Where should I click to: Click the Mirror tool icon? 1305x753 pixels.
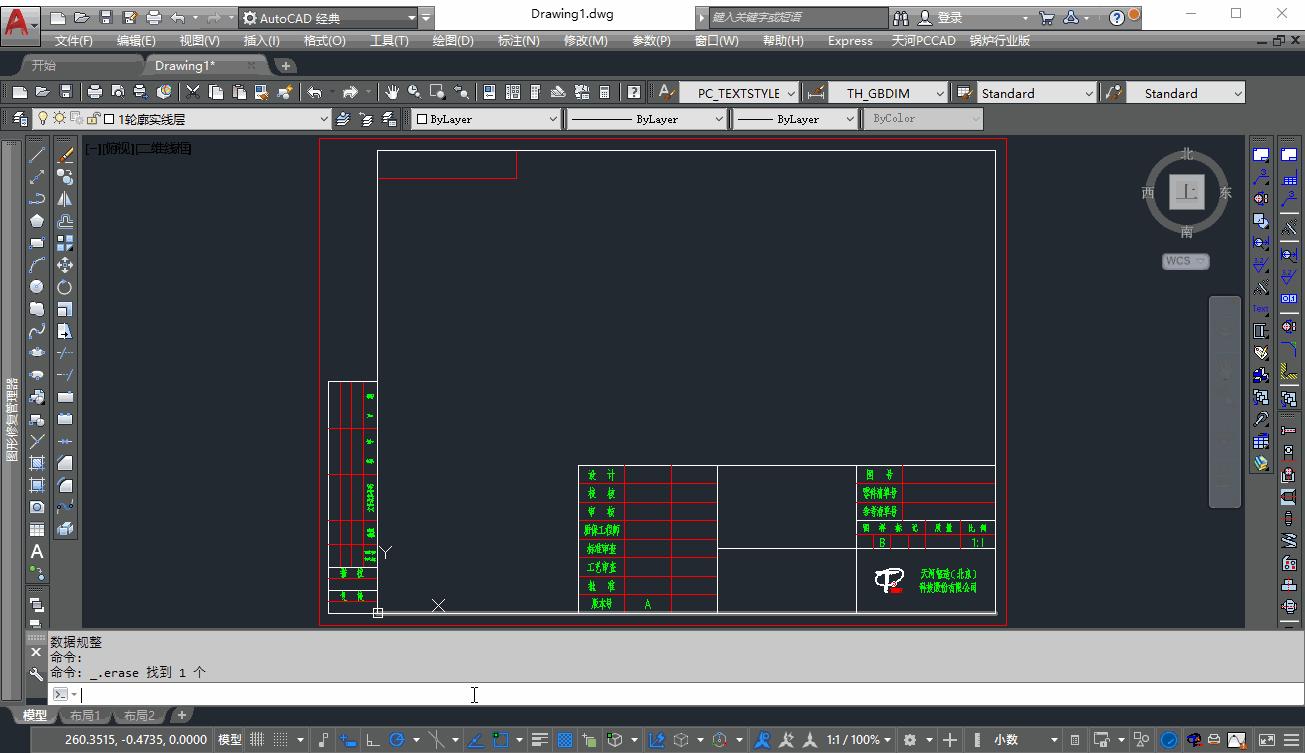65,199
